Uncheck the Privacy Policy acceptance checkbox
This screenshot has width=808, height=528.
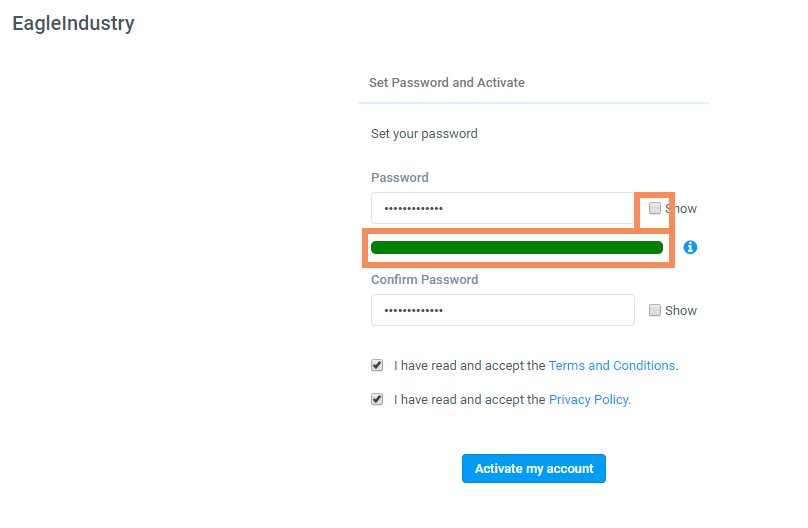tap(377, 399)
